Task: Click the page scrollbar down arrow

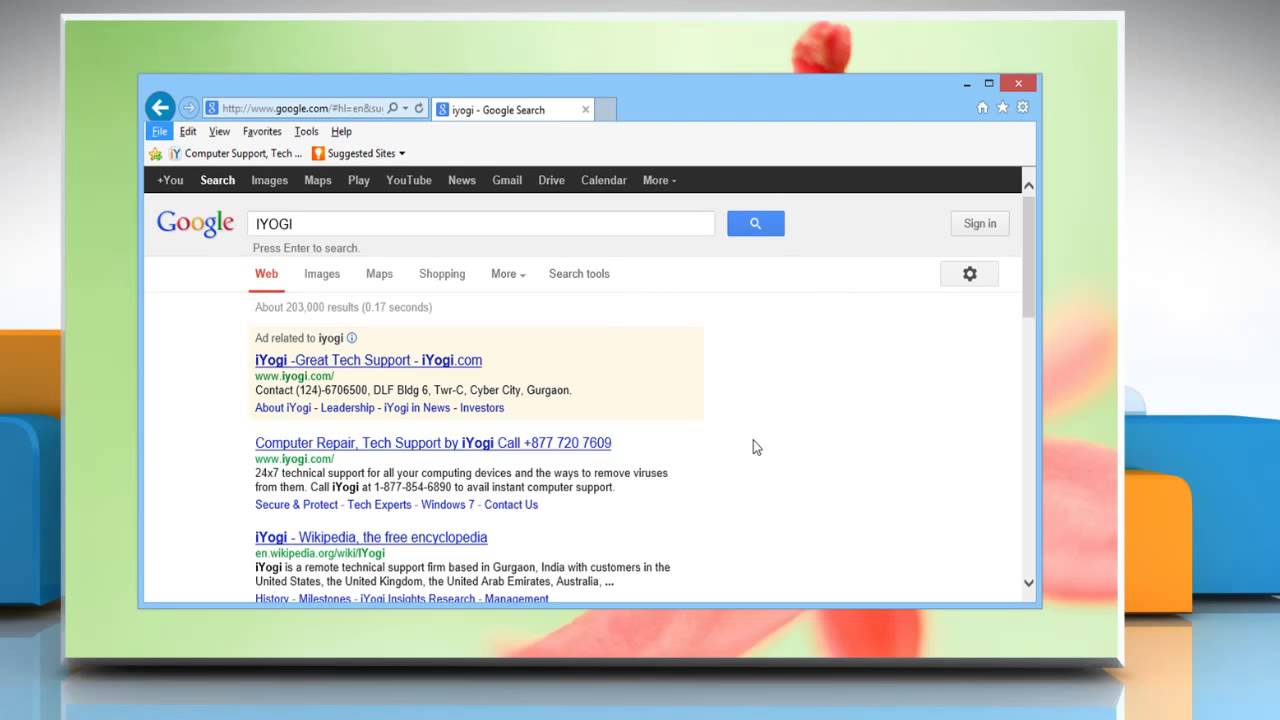Action: [1028, 583]
